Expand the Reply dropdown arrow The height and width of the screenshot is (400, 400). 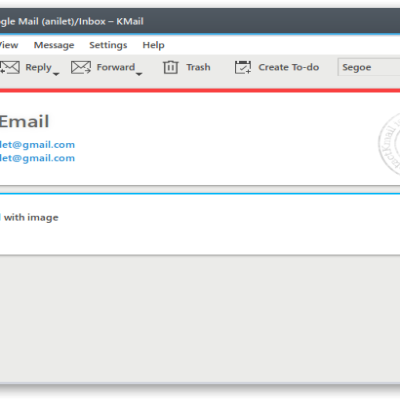pyautogui.click(x=56, y=74)
